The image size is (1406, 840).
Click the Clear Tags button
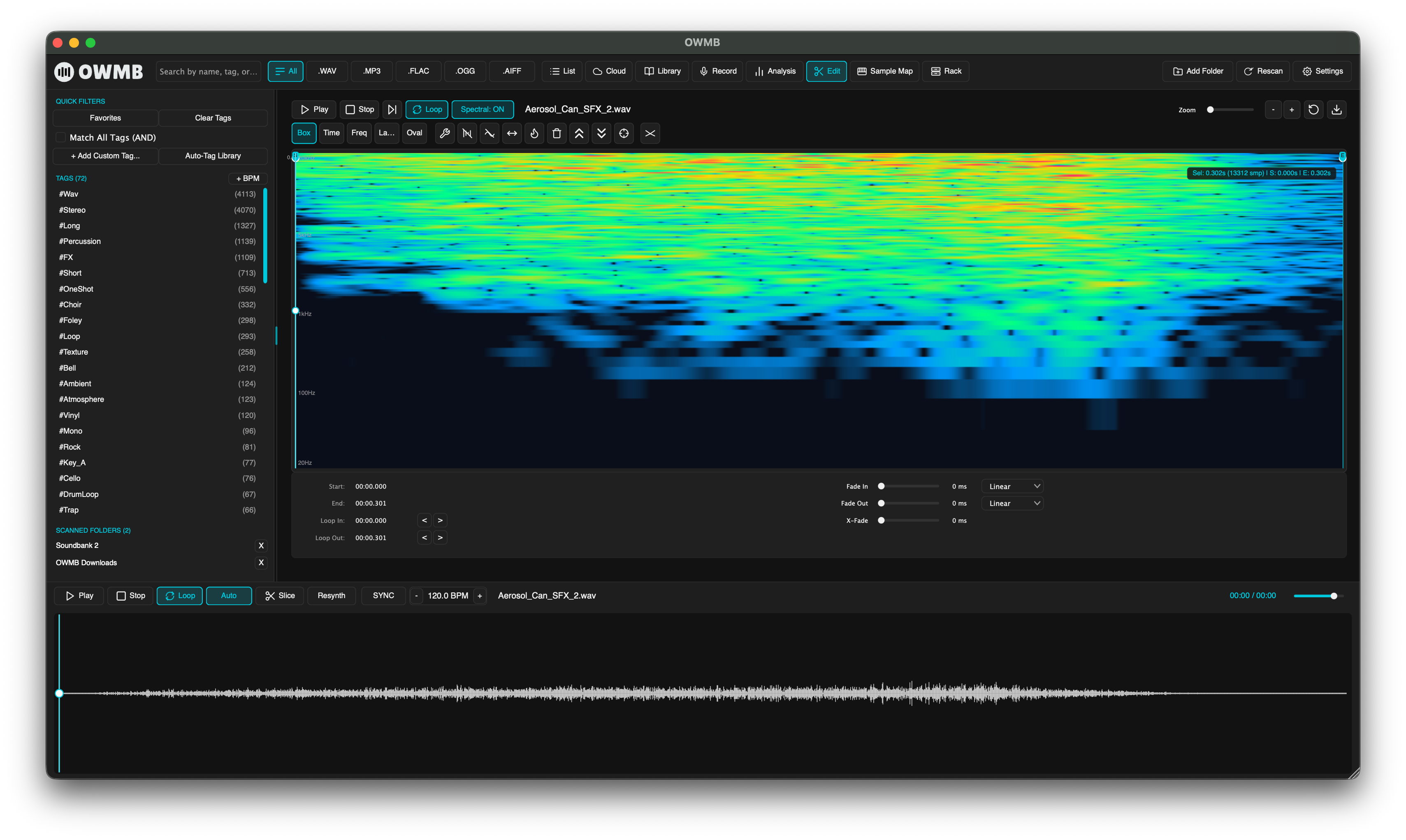pyautogui.click(x=213, y=118)
